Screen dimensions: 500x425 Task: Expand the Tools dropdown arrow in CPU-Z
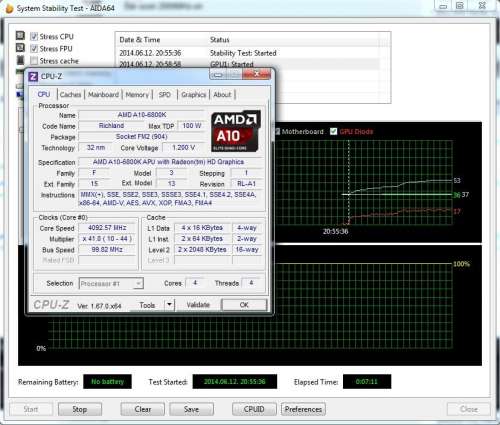[x=169, y=305]
